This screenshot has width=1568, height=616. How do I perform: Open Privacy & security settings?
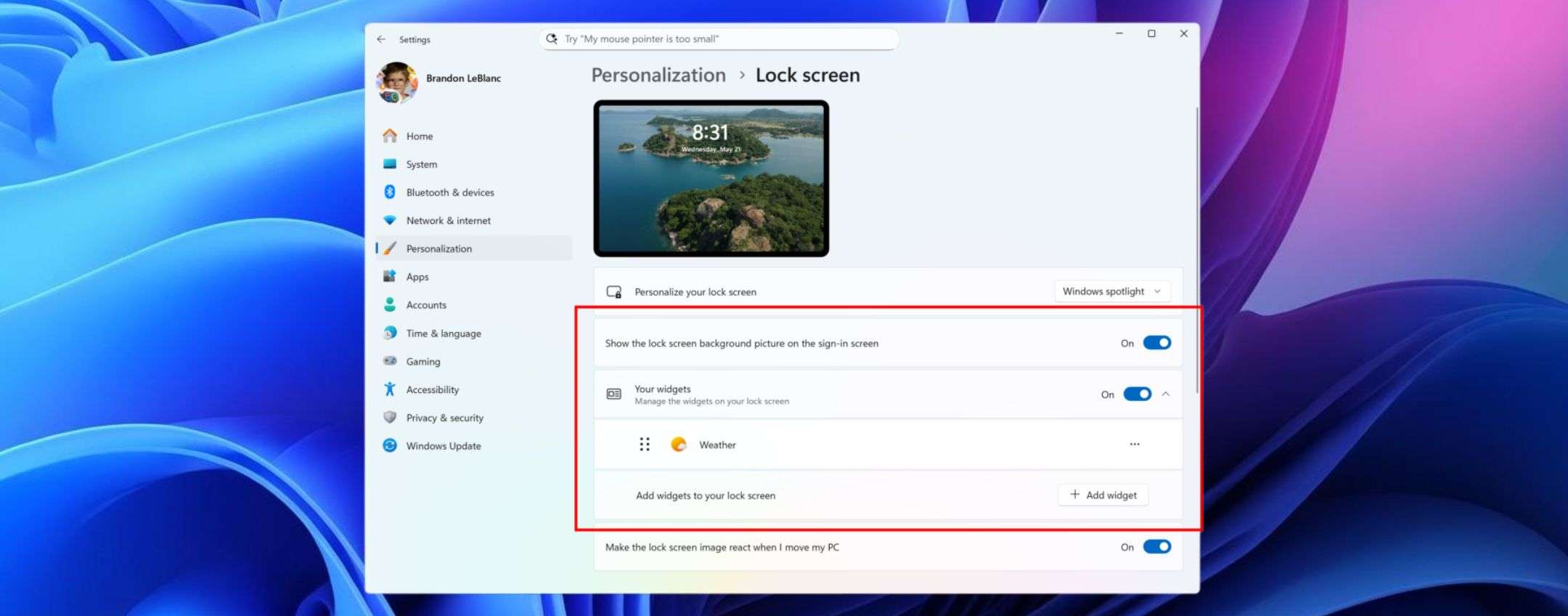click(x=475, y=417)
